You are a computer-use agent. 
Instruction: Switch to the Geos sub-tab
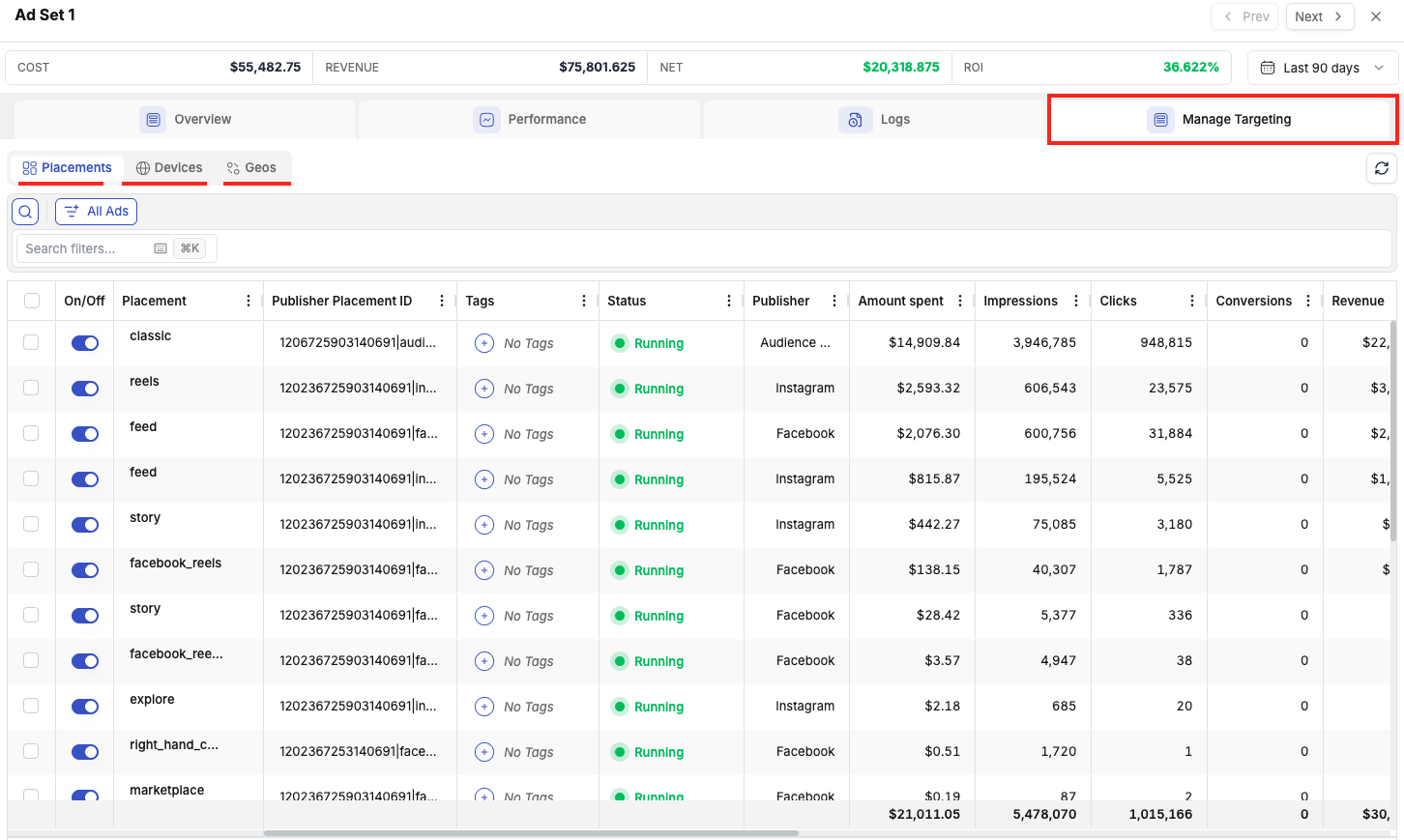pyautogui.click(x=251, y=168)
